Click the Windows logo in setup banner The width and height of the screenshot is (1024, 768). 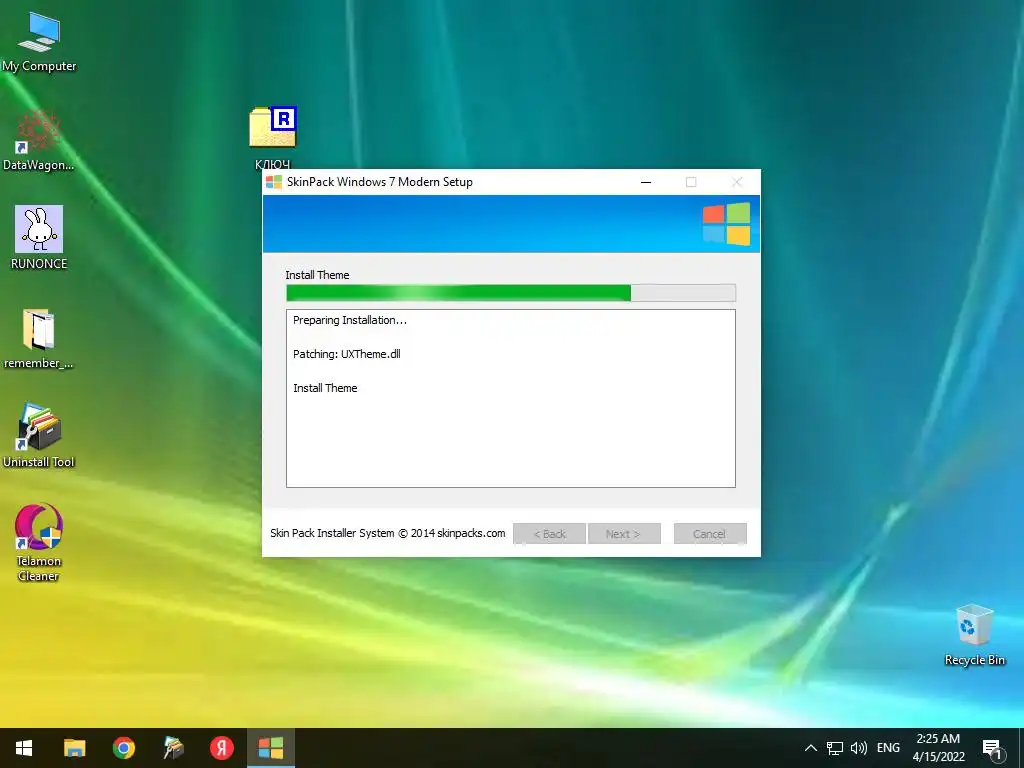click(x=726, y=223)
